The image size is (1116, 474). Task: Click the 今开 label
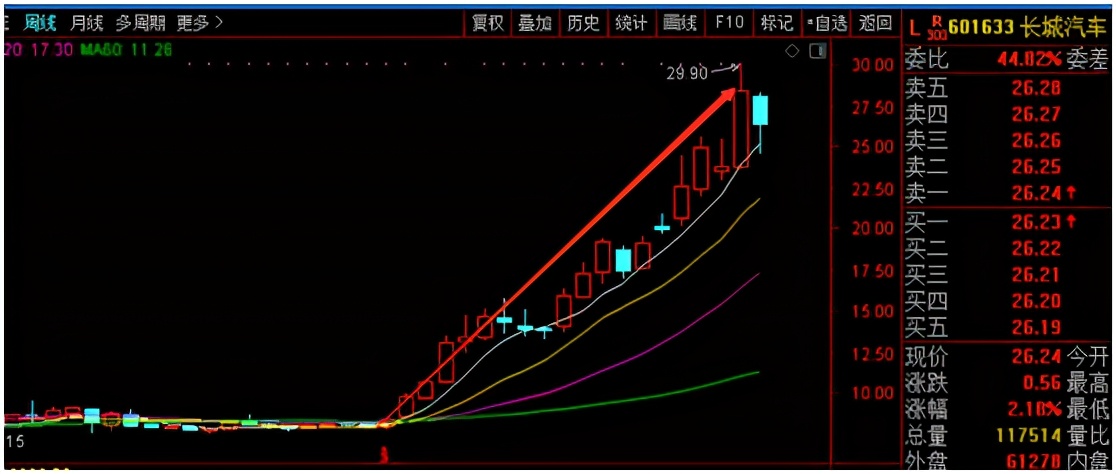1088,356
